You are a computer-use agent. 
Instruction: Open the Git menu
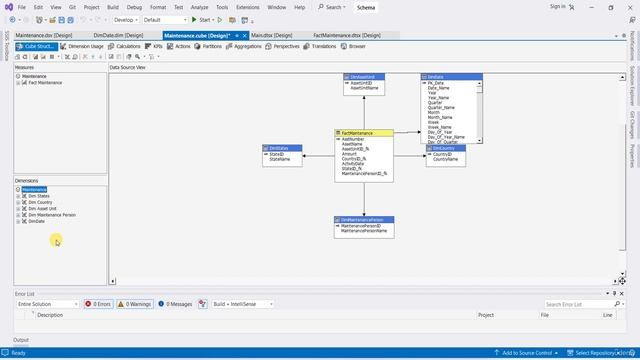pos(72,7)
